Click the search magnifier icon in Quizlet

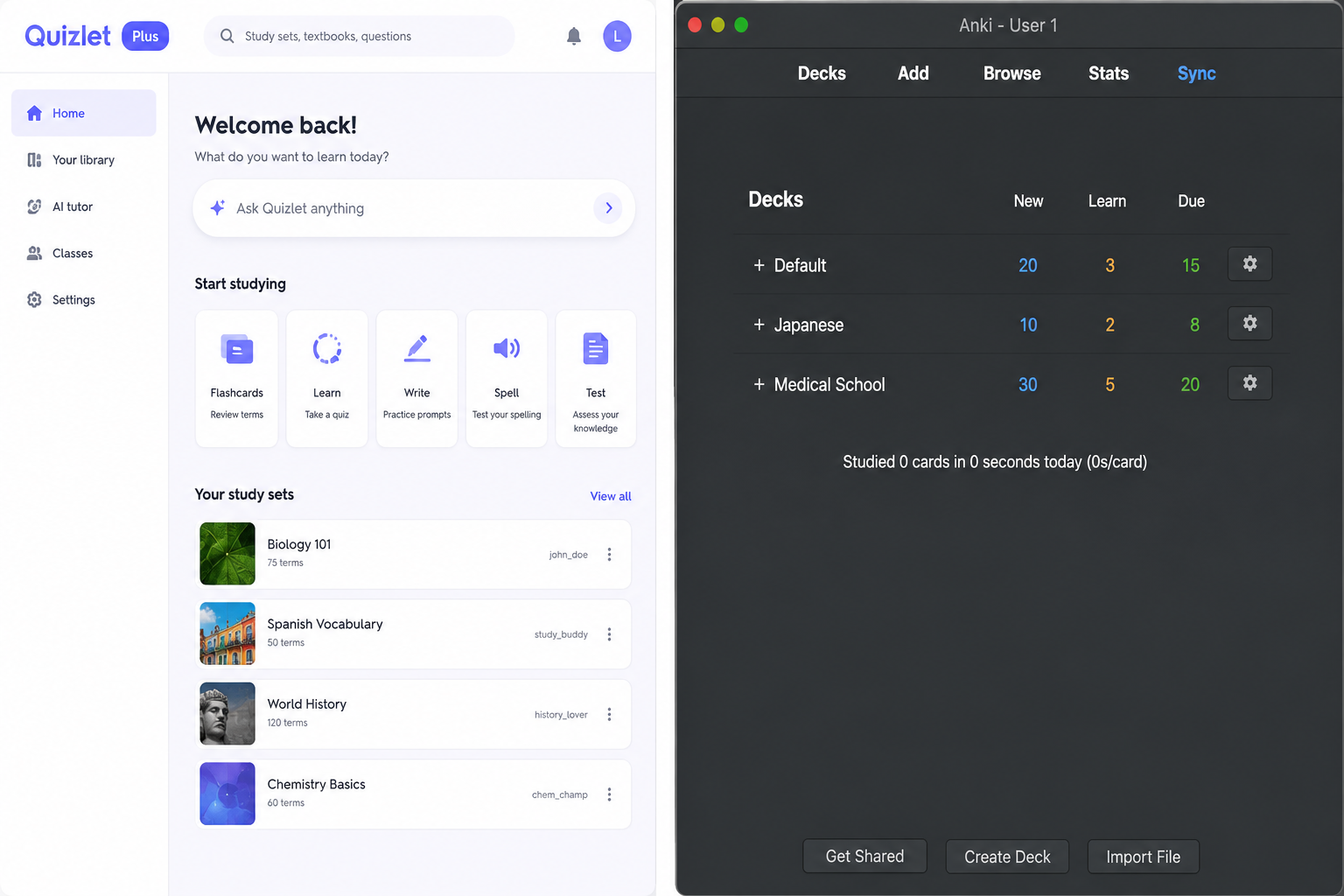(227, 36)
